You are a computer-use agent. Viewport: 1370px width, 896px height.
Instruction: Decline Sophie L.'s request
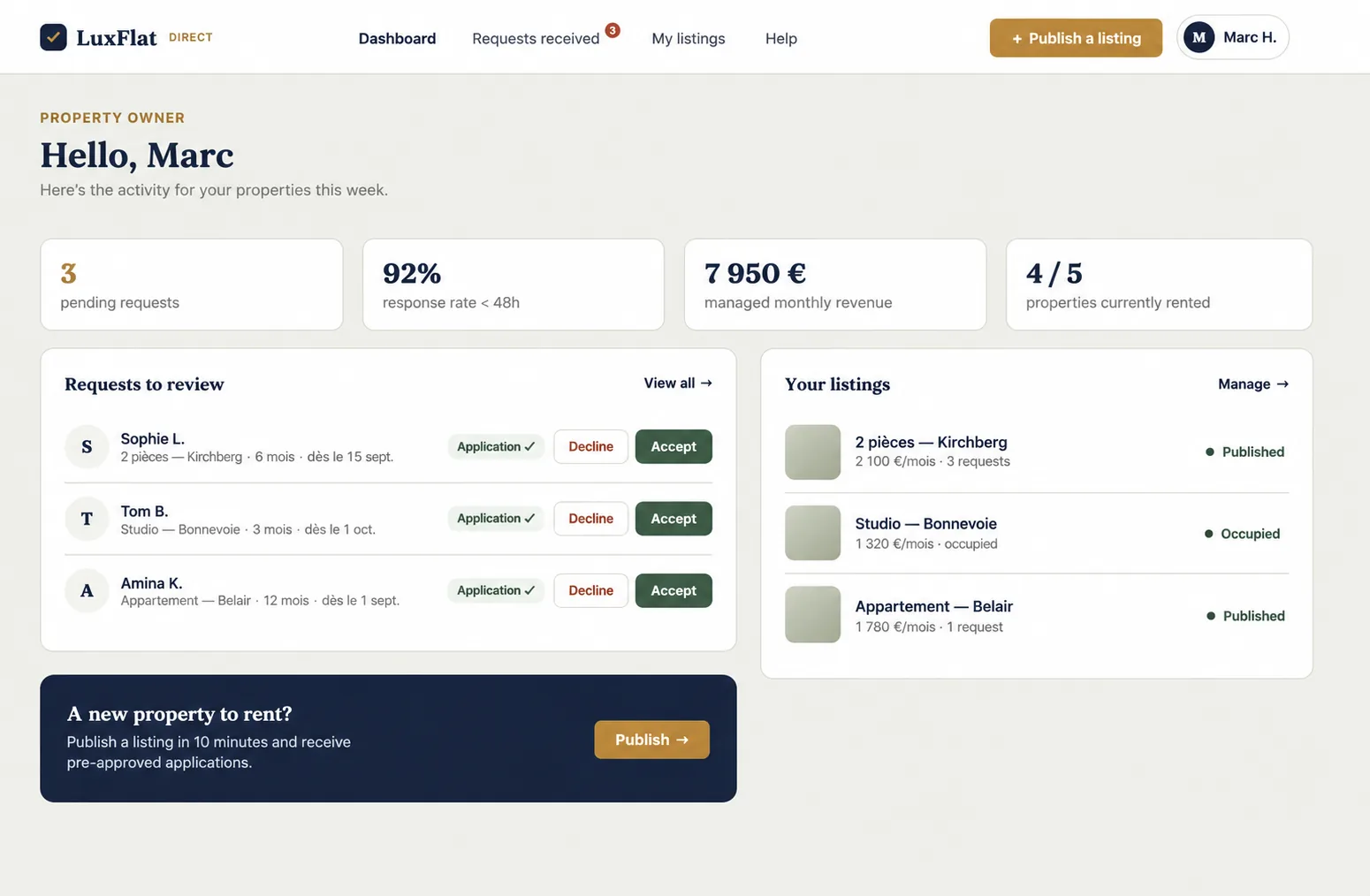[590, 446]
